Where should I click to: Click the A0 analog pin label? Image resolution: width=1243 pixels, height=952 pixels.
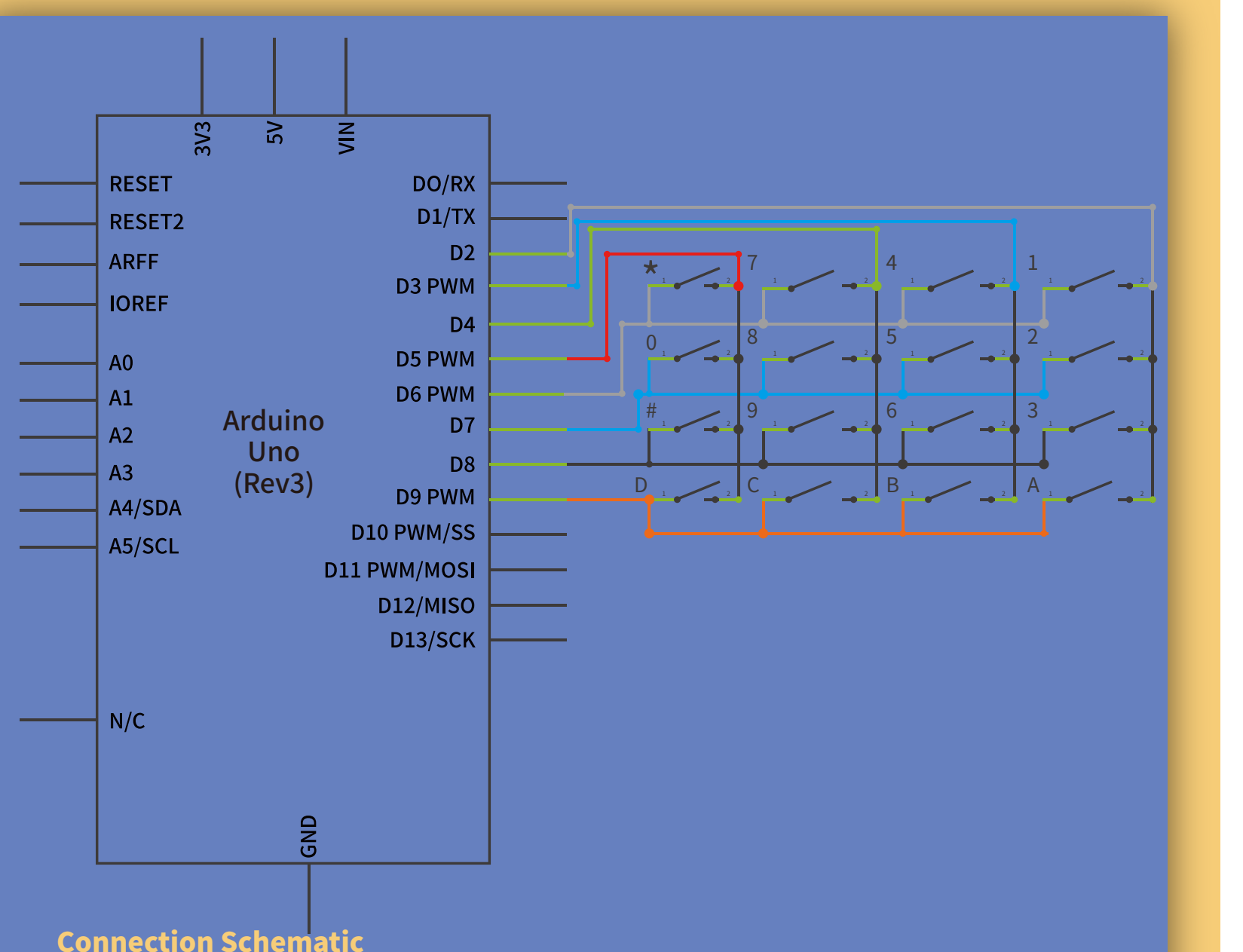pos(121,363)
